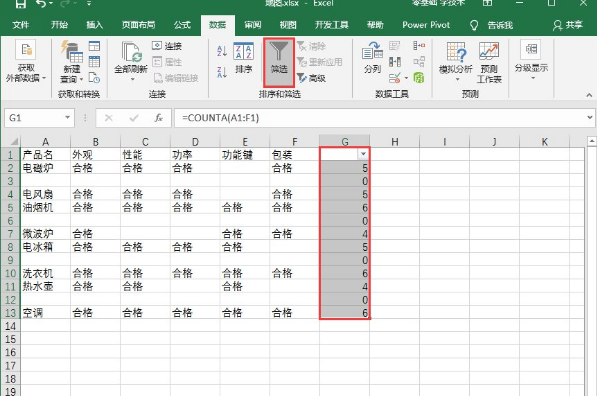
Task: Open the Data Validation dropdown arrow
Action: click(x=406, y=78)
